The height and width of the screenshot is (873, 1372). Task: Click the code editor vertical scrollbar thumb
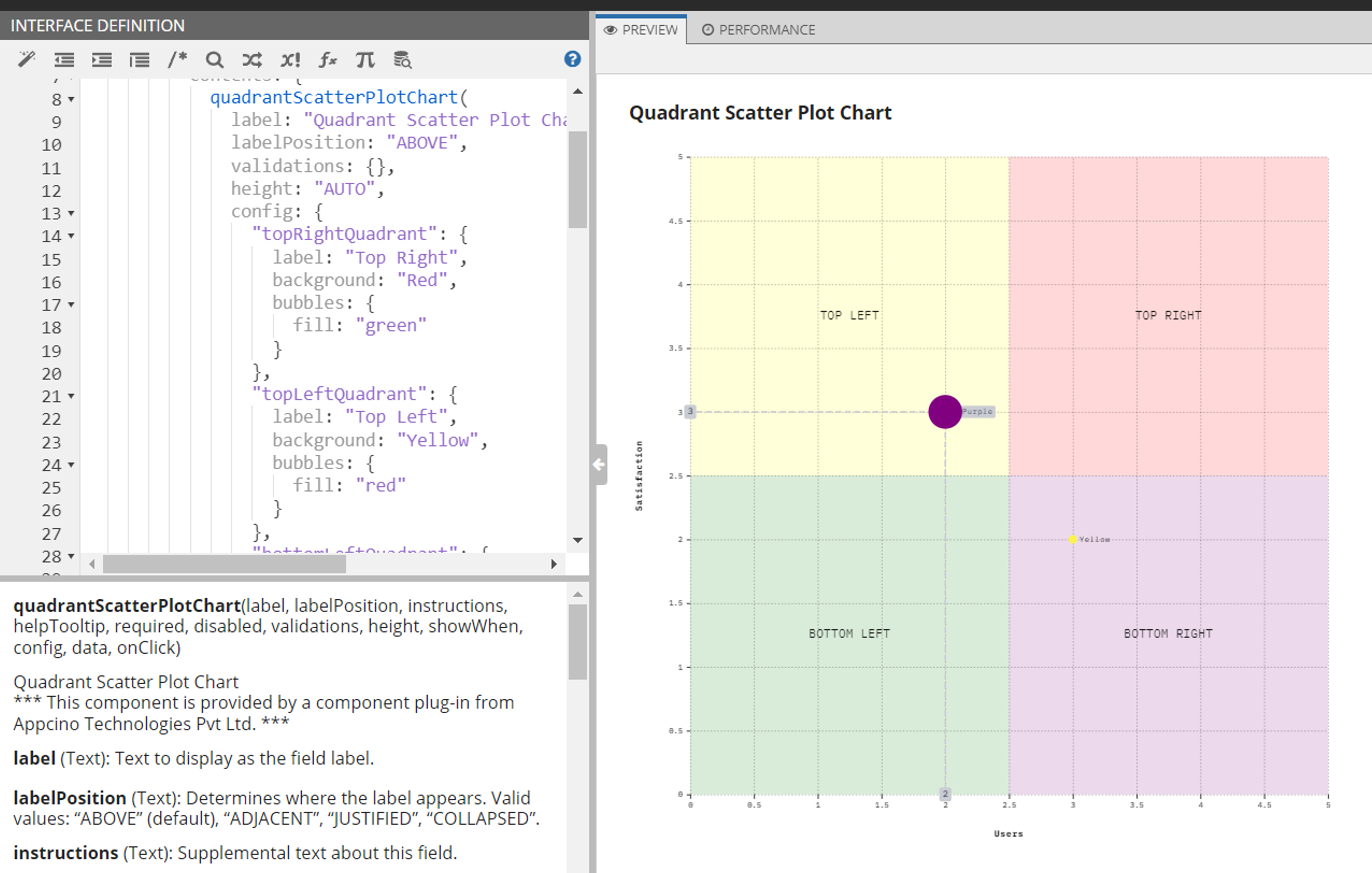click(578, 179)
